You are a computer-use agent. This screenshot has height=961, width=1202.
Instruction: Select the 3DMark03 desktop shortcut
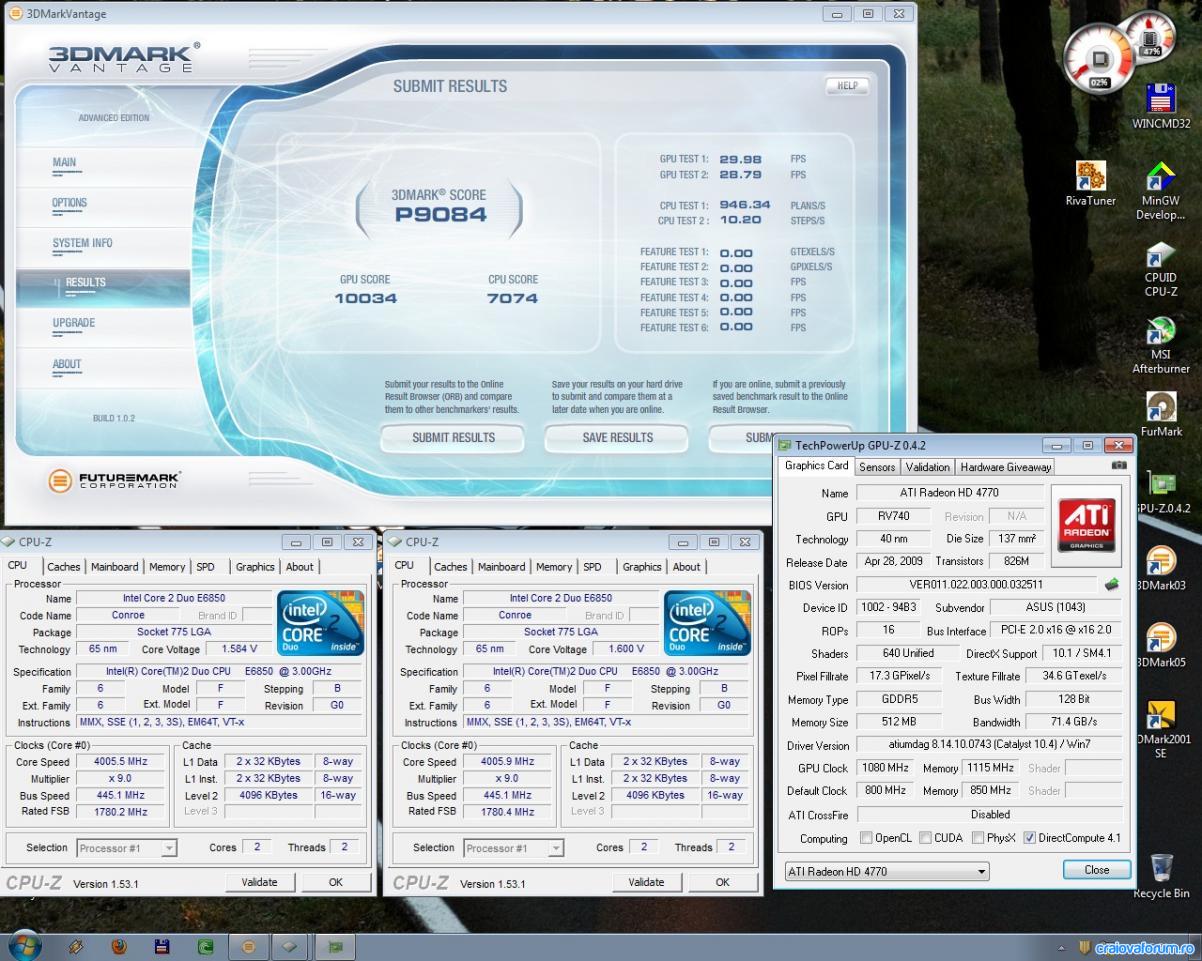(1161, 568)
